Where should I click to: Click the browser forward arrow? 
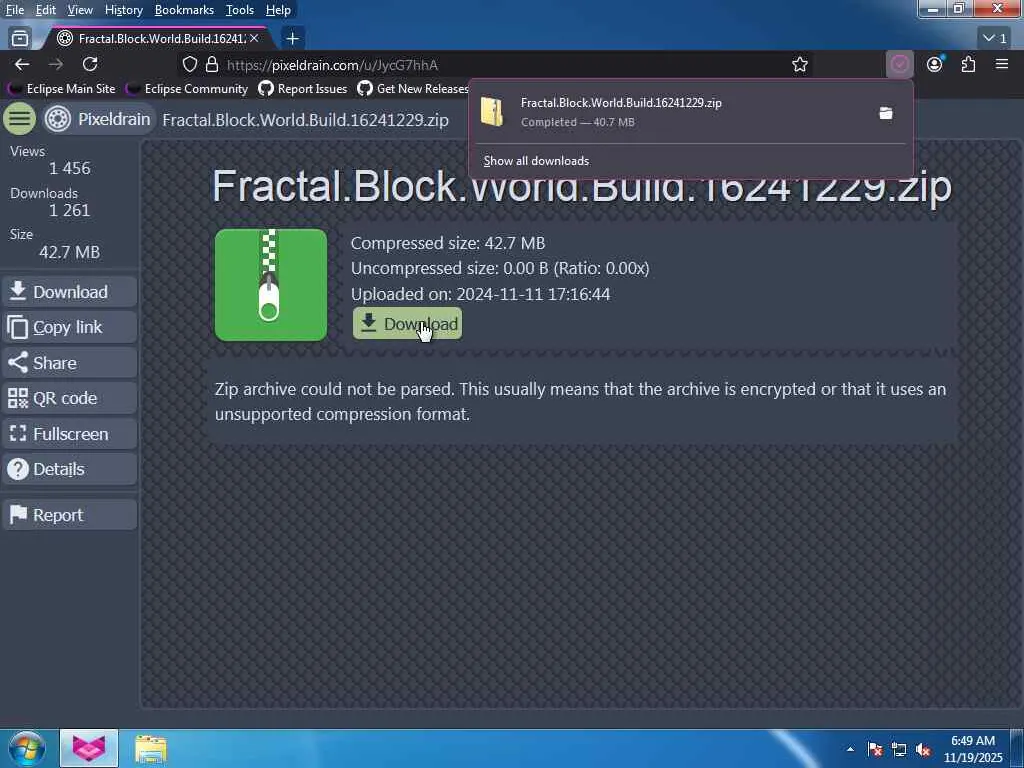click(56, 64)
